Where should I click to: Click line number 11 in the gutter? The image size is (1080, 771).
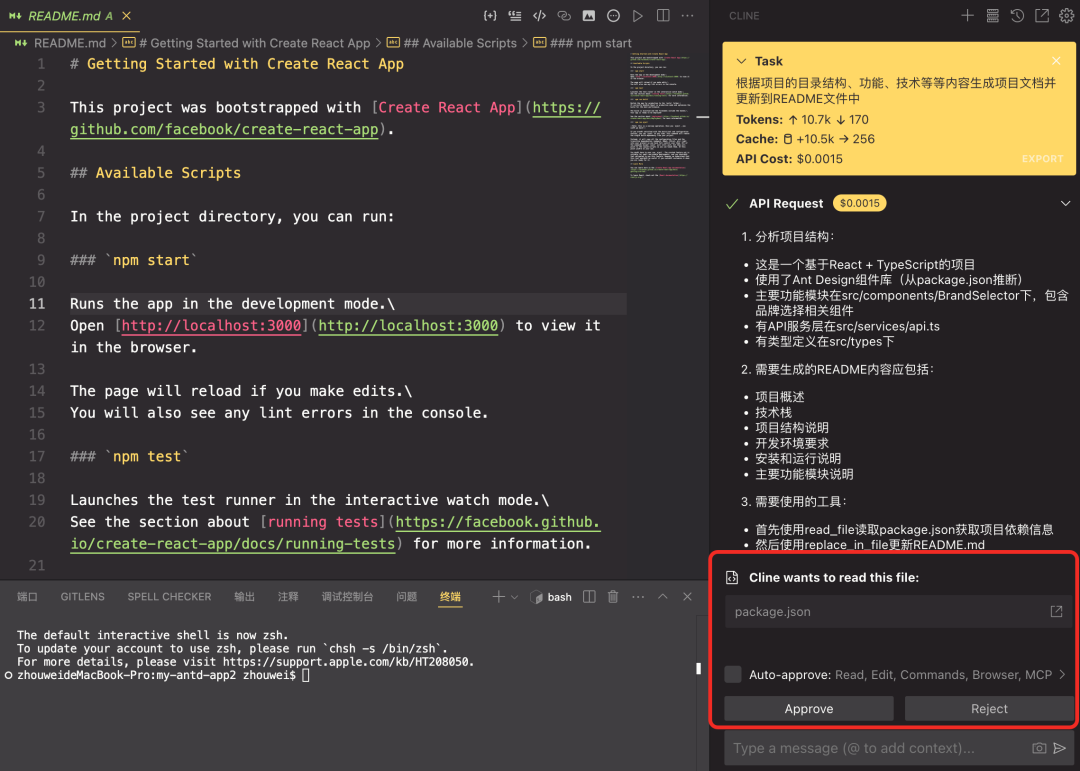[37, 304]
